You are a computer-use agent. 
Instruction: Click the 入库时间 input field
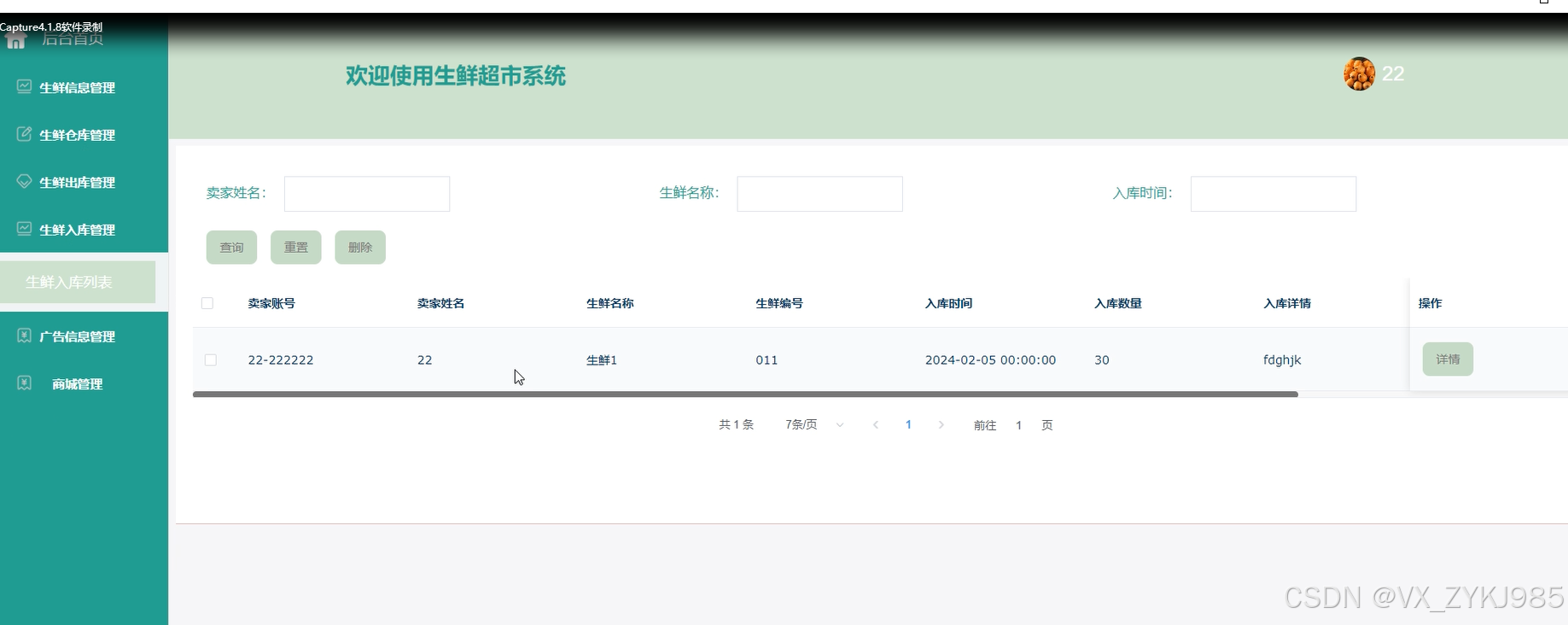pos(1274,194)
